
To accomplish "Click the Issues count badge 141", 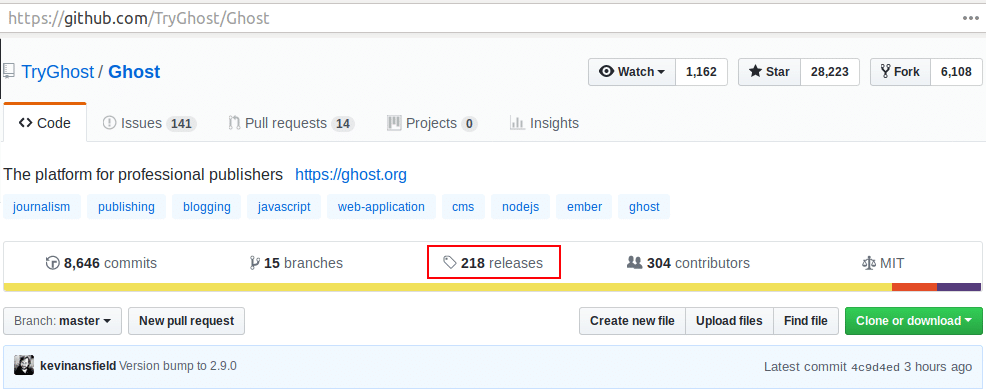I will pos(181,124).
